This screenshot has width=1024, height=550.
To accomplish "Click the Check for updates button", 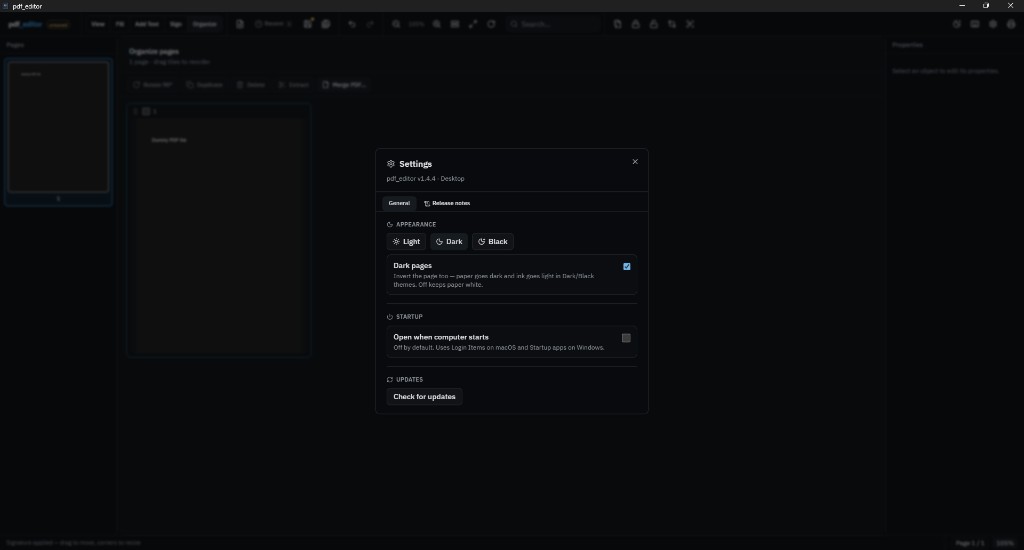I will 424,396.
